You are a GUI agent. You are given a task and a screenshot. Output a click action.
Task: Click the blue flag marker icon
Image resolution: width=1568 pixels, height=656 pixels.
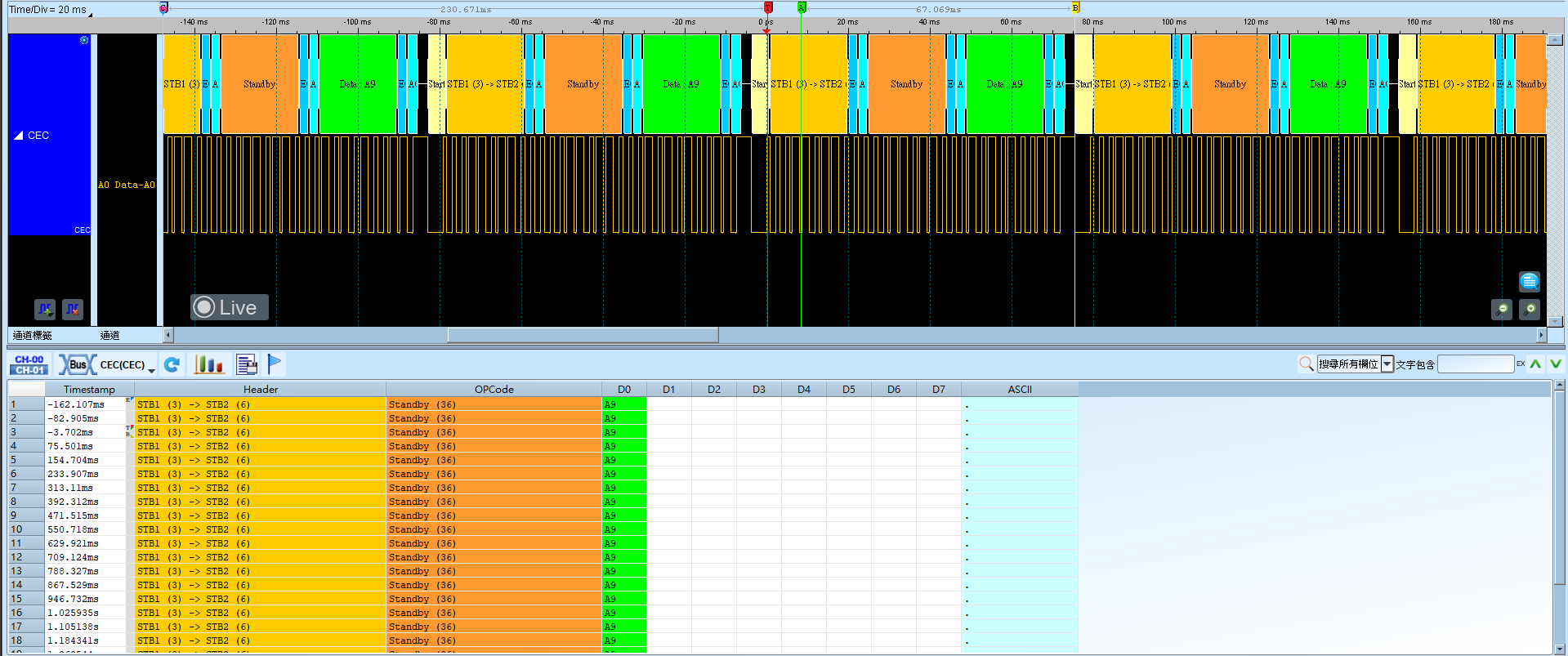pyautogui.click(x=275, y=364)
